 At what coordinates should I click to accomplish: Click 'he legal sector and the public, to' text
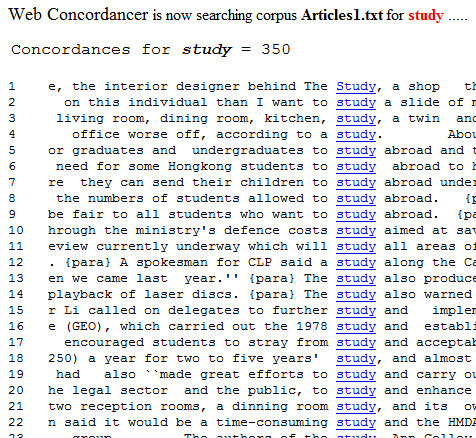(x=188, y=390)
